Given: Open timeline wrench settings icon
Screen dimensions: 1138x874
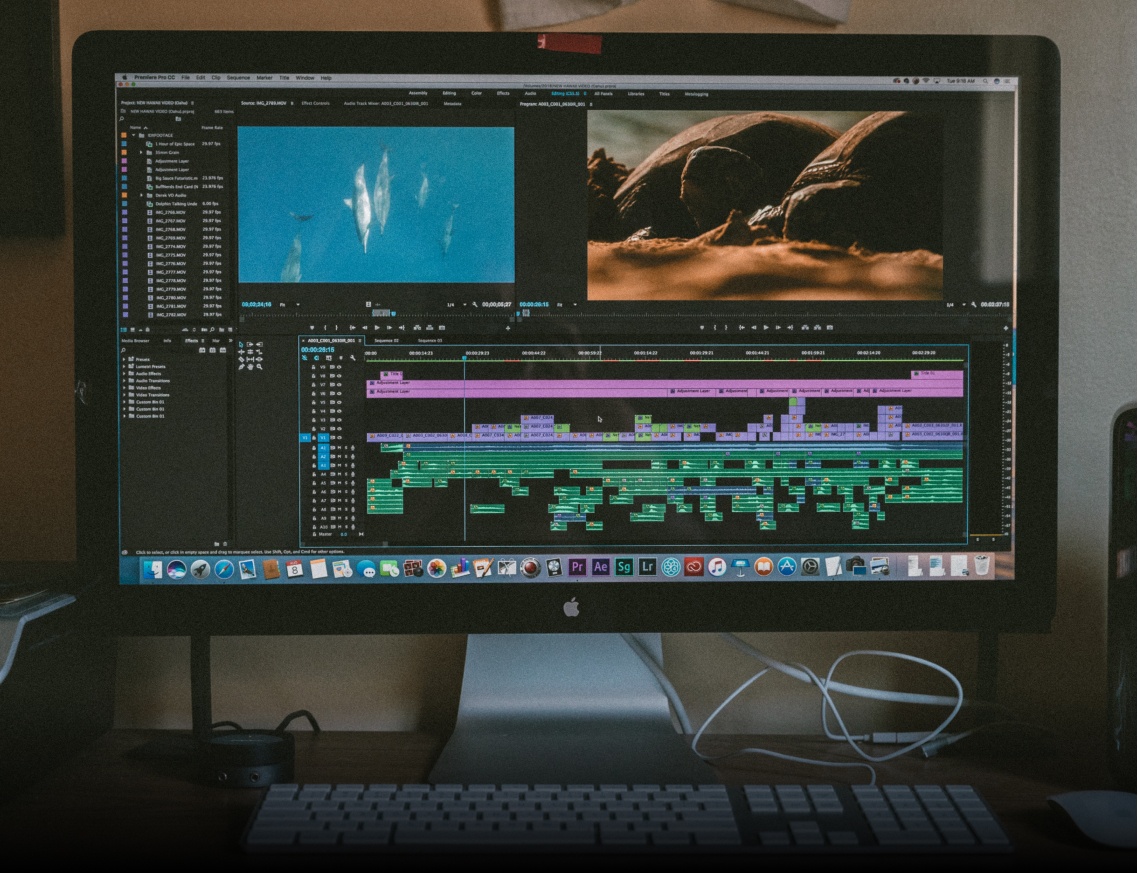Looking at the screenshot, I should coord(352,358).
